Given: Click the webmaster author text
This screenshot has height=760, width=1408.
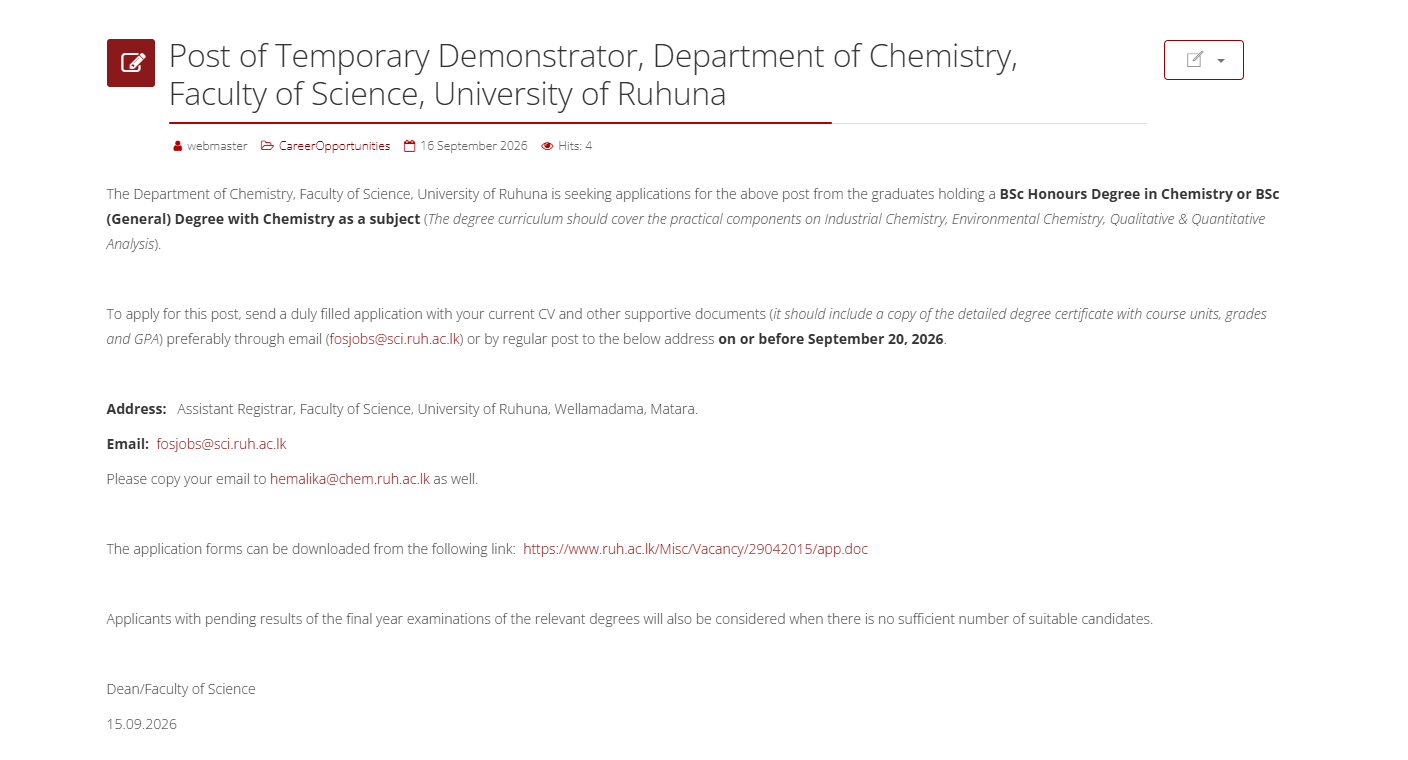Looking at the screenshot, I should [217, 146].
